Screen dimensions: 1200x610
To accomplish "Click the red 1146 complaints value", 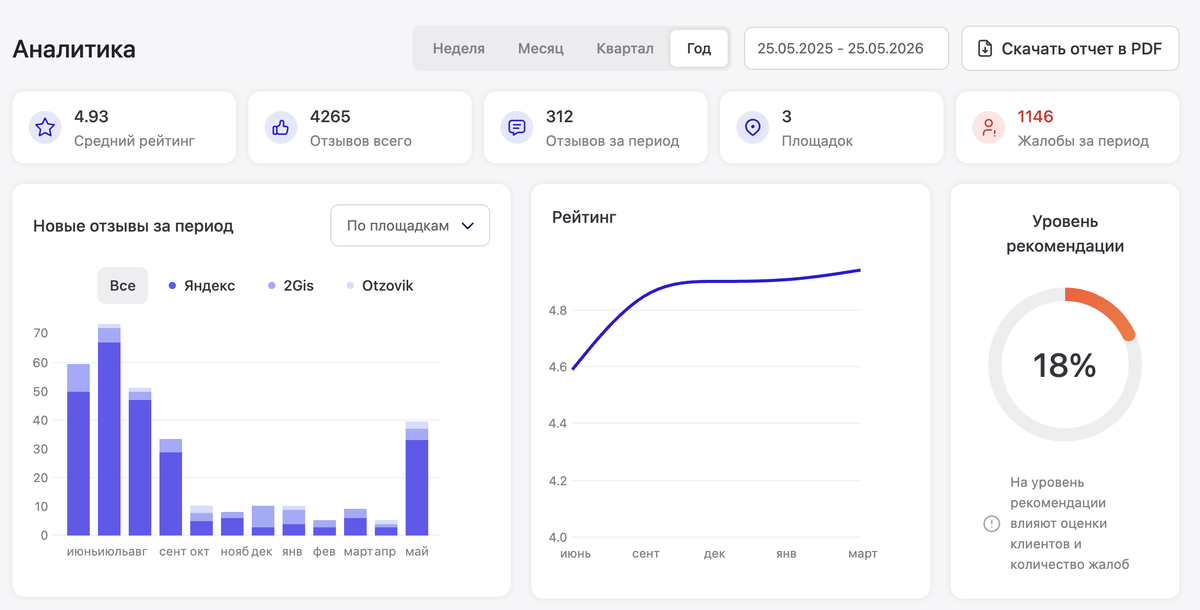I will click(x=1036, y=117).
